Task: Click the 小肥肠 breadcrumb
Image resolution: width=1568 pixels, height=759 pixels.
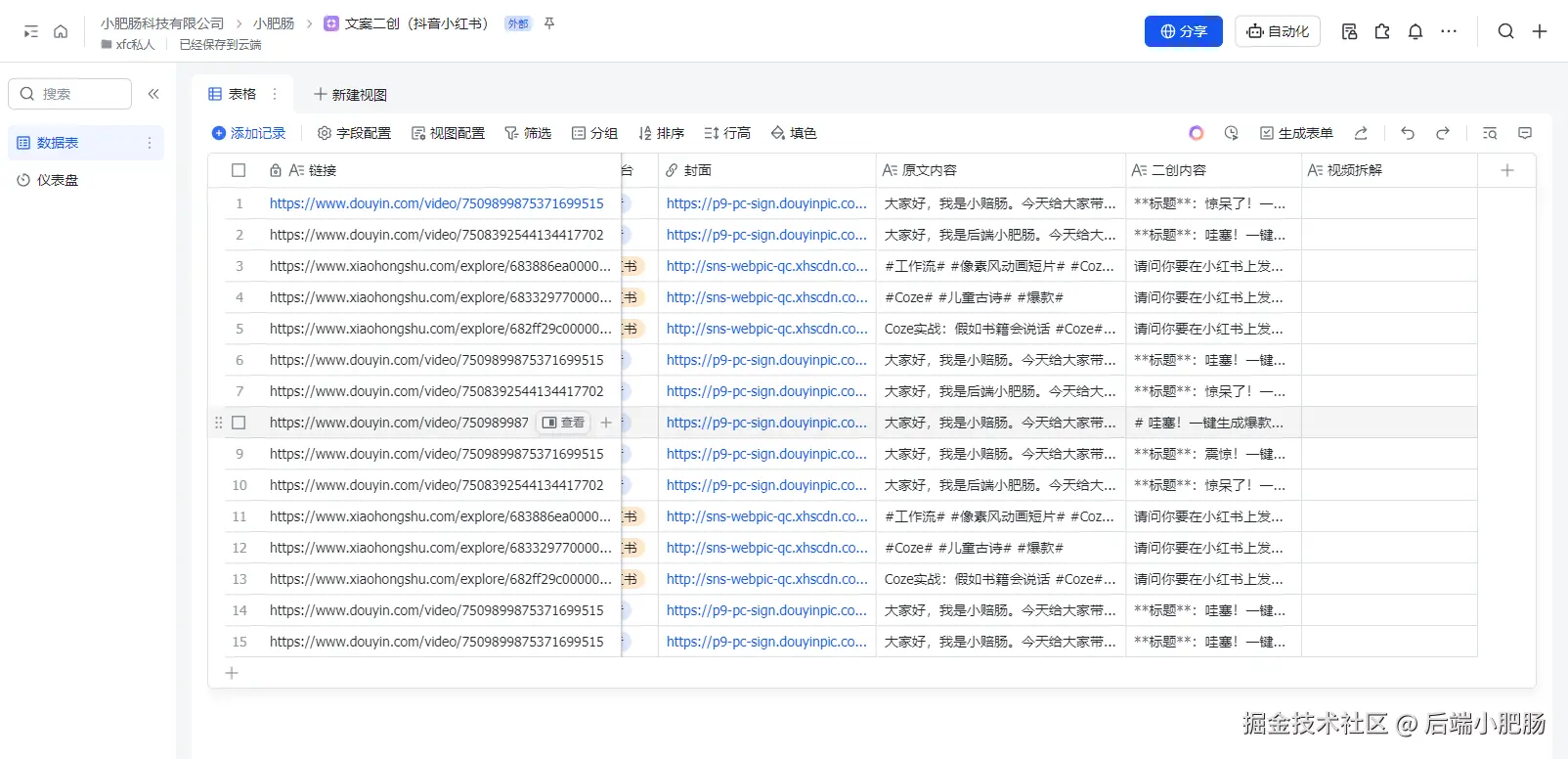Action: click(x=274, y=23)
